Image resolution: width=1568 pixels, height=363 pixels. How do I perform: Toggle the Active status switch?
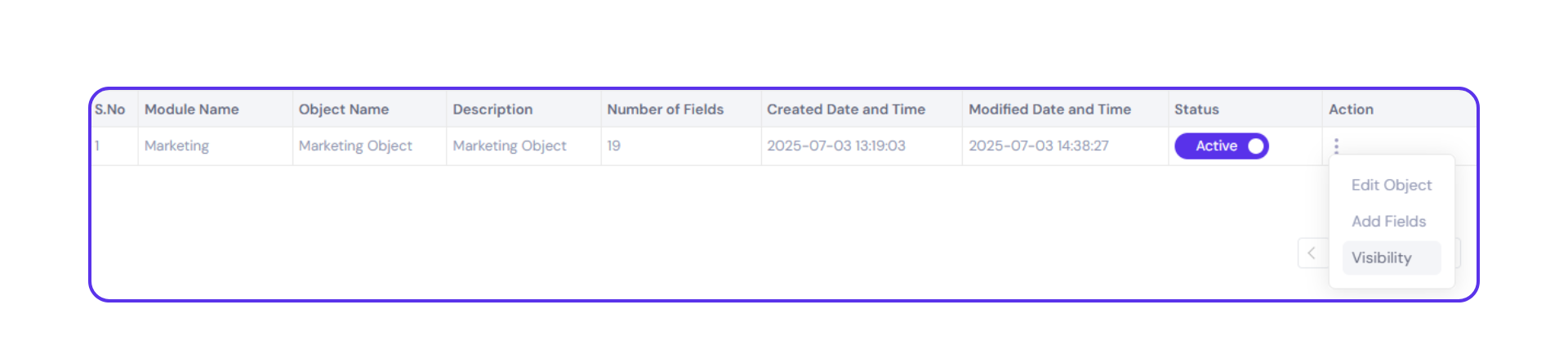pos(1221,146)
